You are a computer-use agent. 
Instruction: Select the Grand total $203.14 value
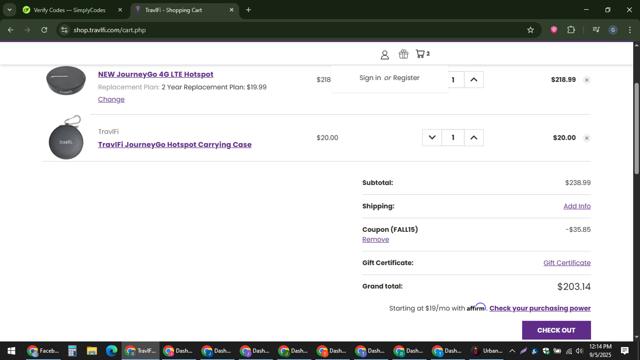(x=574, y=287)
